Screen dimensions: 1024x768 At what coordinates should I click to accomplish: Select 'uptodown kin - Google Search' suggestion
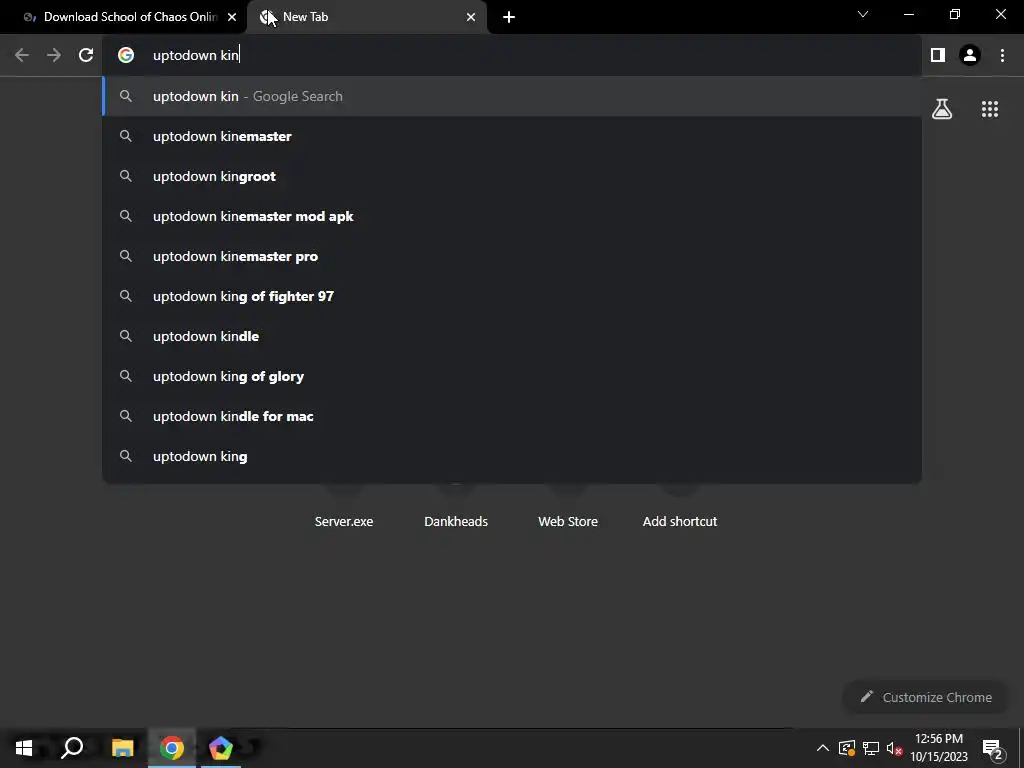[512, 96]
